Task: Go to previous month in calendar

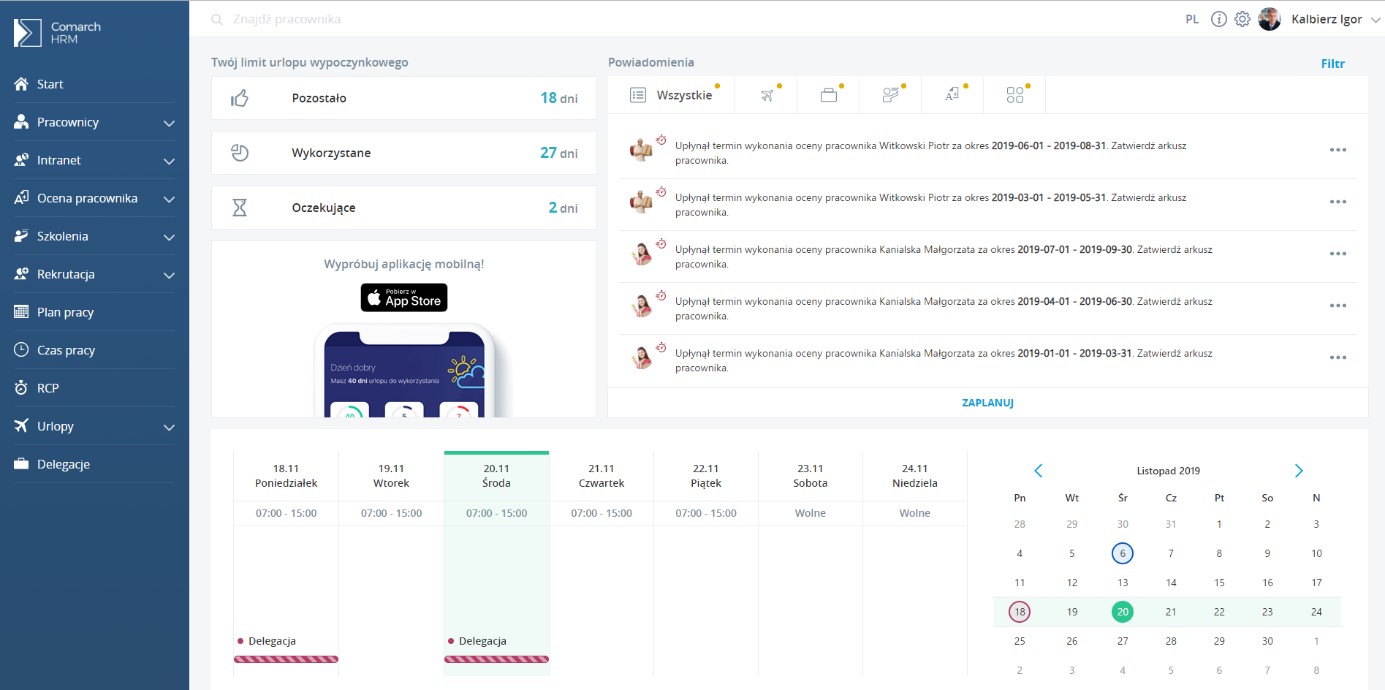Action: tap(1038, 471)
